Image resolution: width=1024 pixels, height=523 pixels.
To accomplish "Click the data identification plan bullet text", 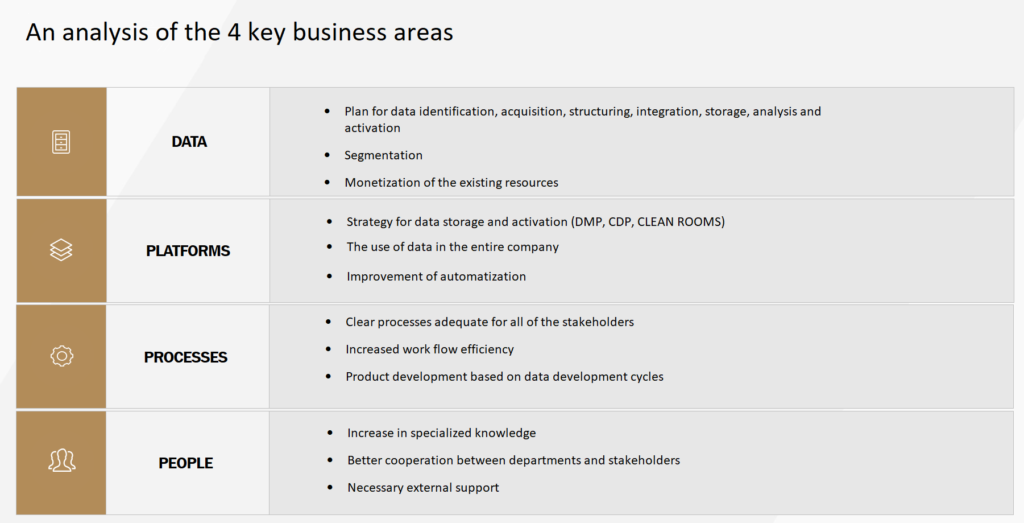I will 583,119.
